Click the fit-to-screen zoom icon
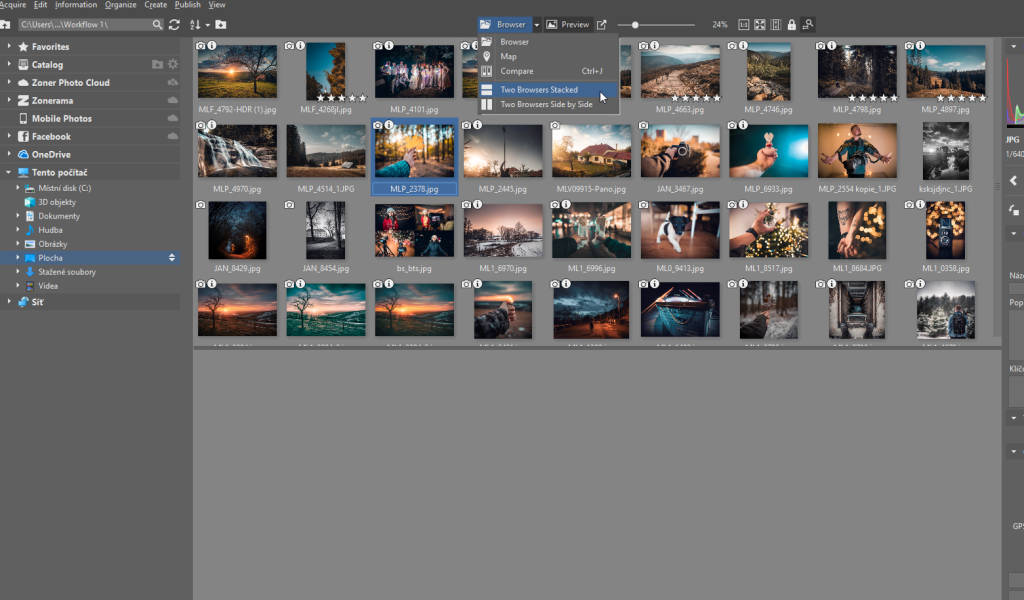This screenshot has width=1024, height=600. coord(758,24)
